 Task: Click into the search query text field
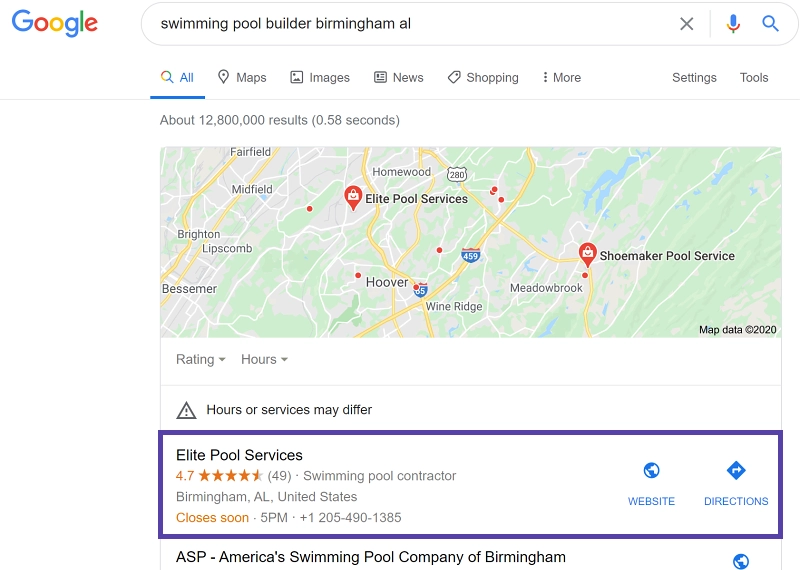[x=400, y=24]
